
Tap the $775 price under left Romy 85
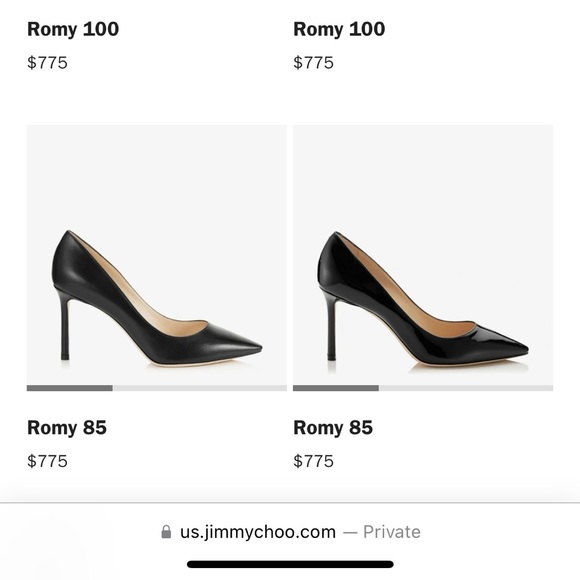point(47,461)
